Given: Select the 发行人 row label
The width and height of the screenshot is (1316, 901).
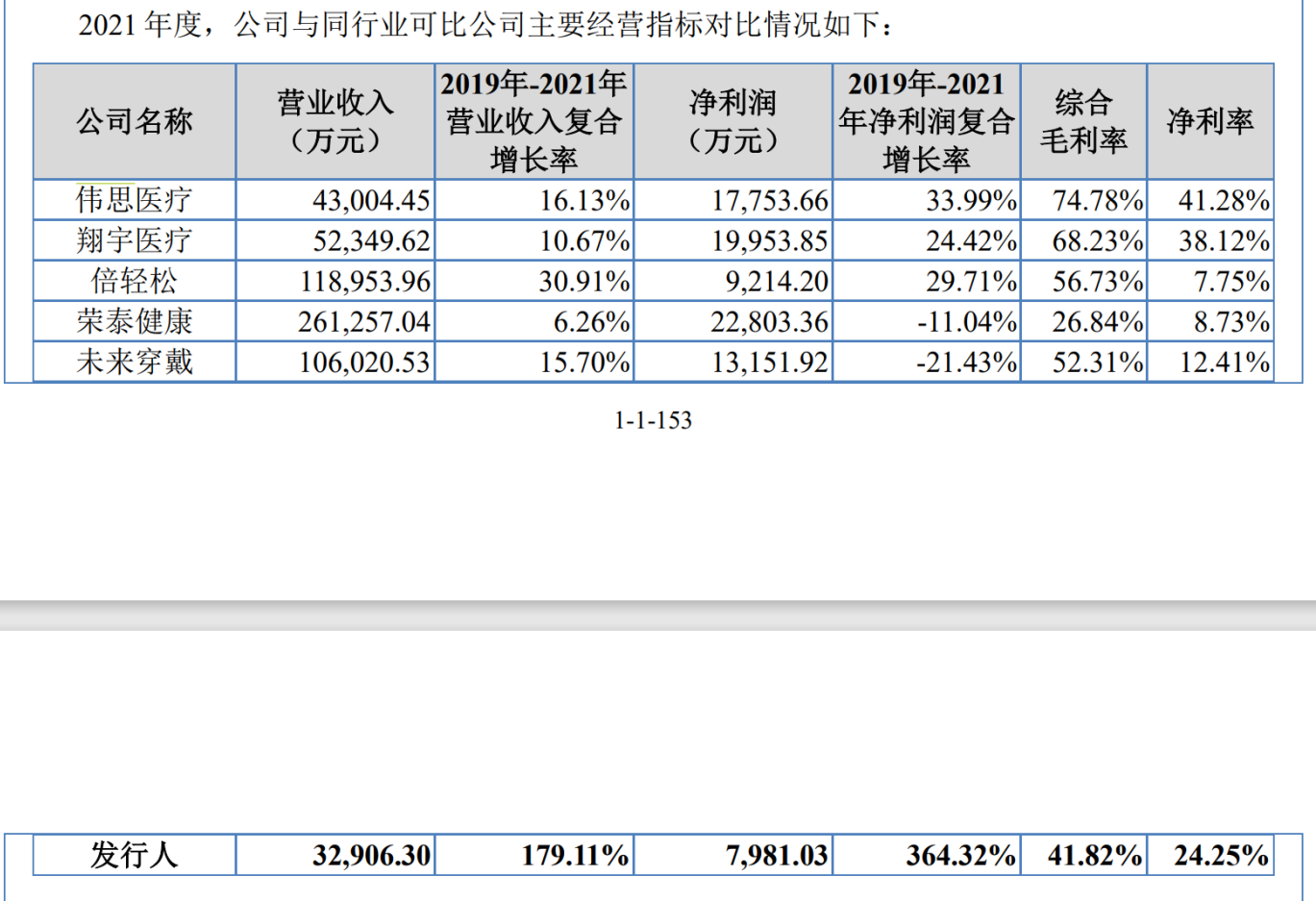Looking at the screenshot, I should pos(135,855).
